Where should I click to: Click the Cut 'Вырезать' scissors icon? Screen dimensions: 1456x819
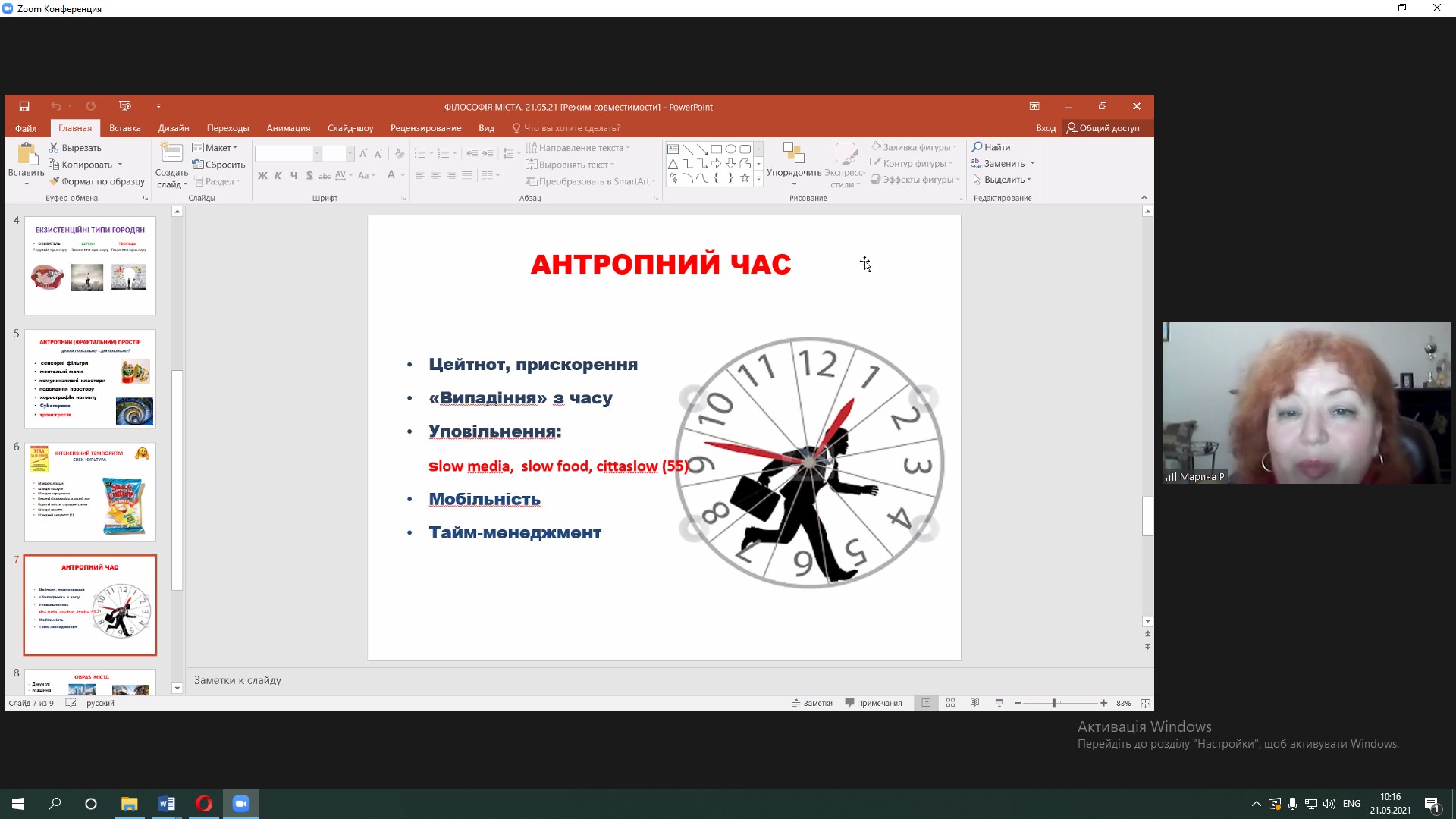coord(54,148)
